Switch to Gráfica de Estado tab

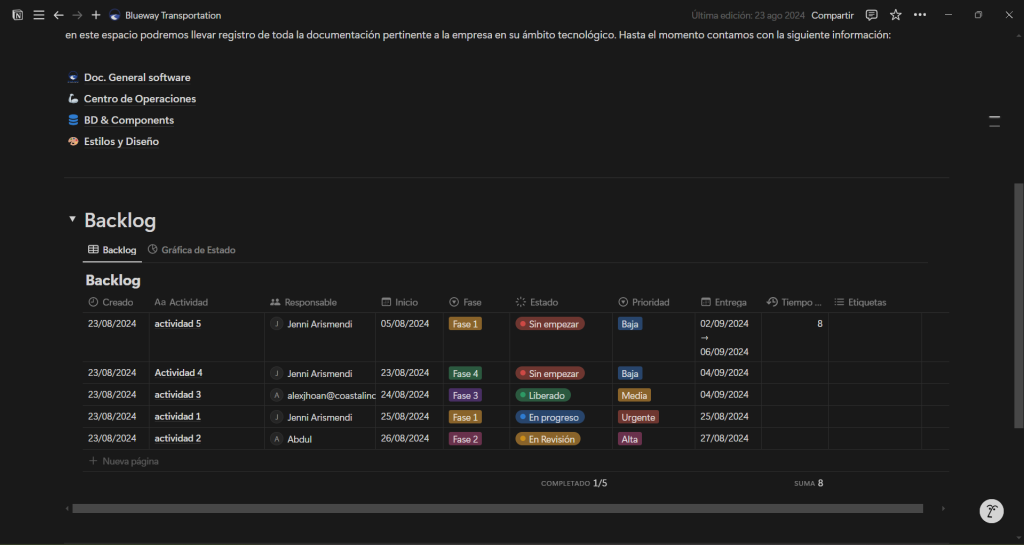pyautogui.click(x=191, y=250)
